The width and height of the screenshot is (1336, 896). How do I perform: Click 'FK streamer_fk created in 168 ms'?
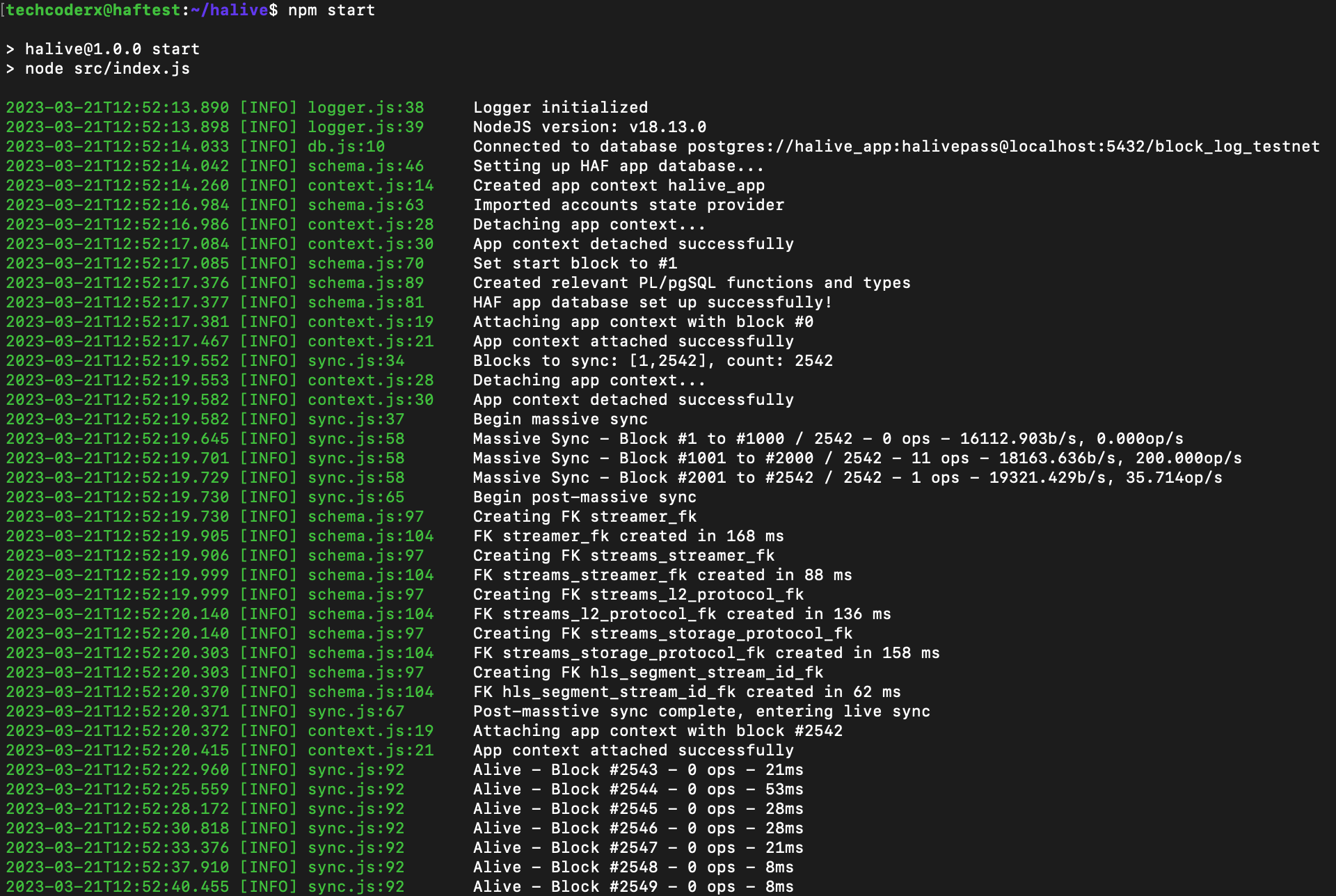(x=629, y=536)
